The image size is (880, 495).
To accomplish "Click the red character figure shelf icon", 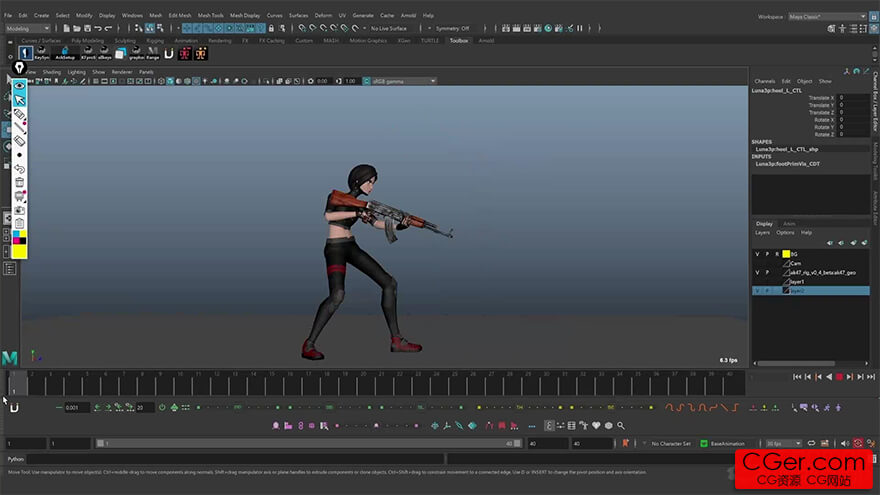I will (x=185, y=53).
